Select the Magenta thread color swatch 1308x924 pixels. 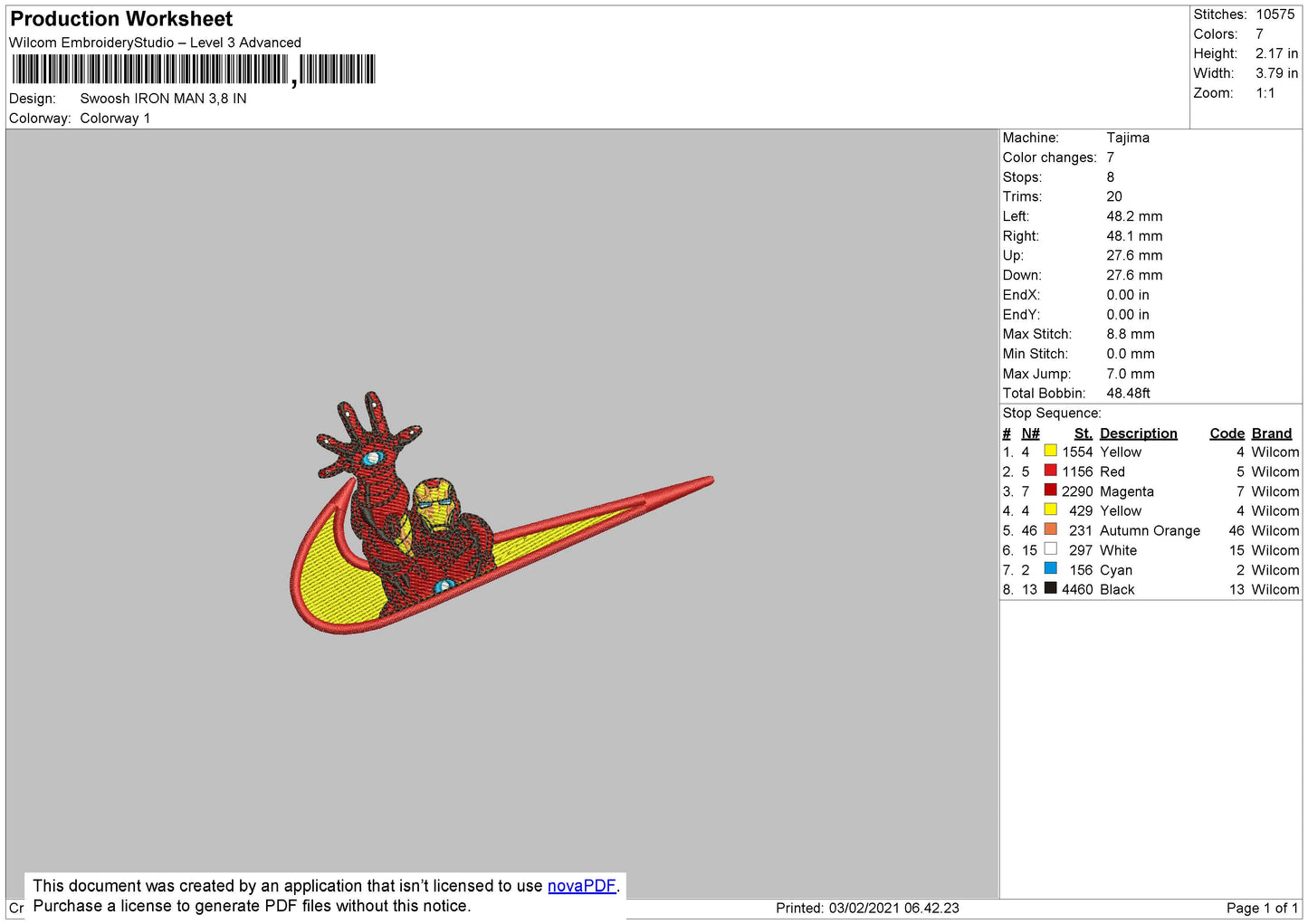coord(1050,491)
